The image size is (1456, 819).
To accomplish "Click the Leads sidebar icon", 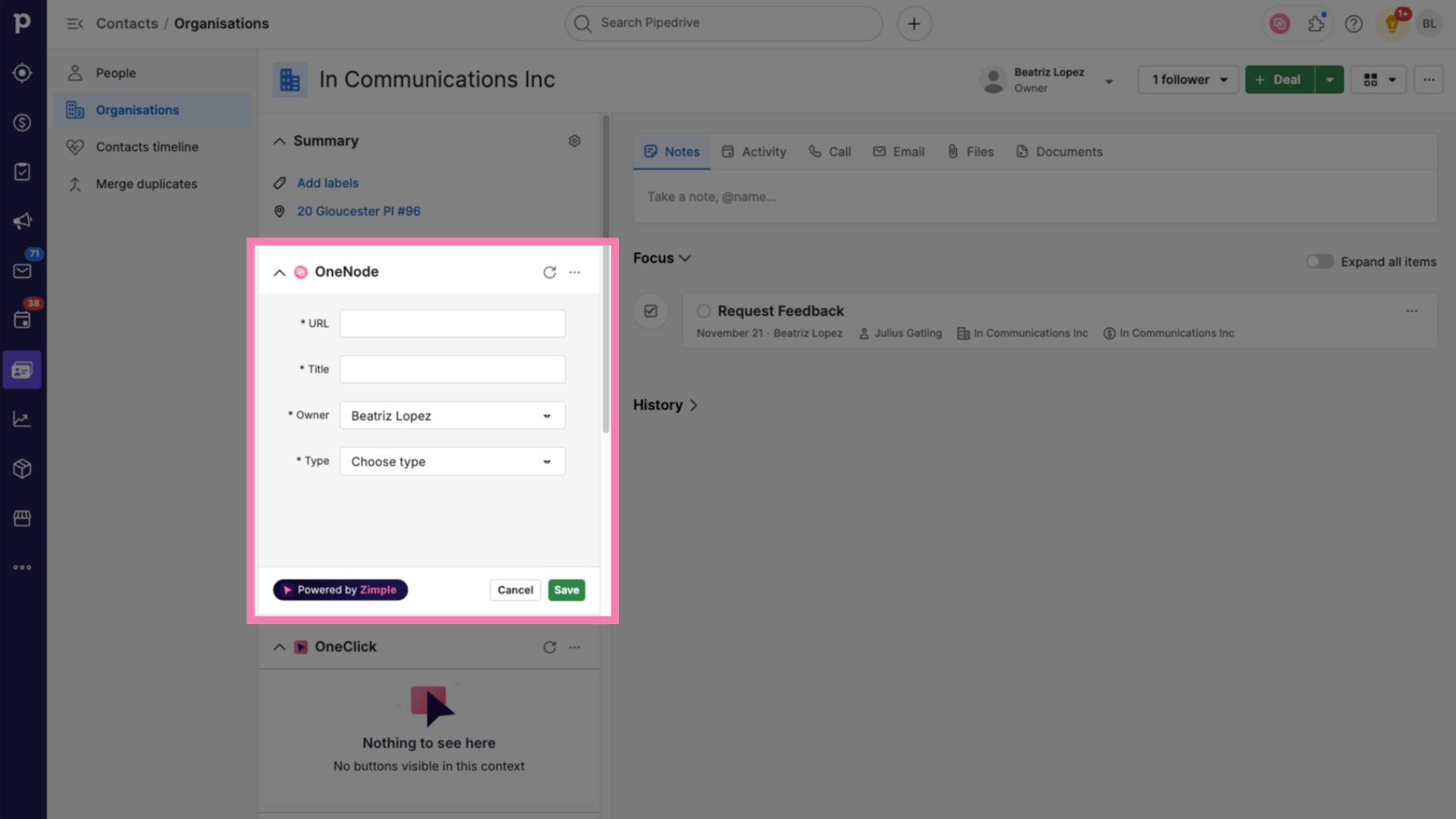I will 24,73.
